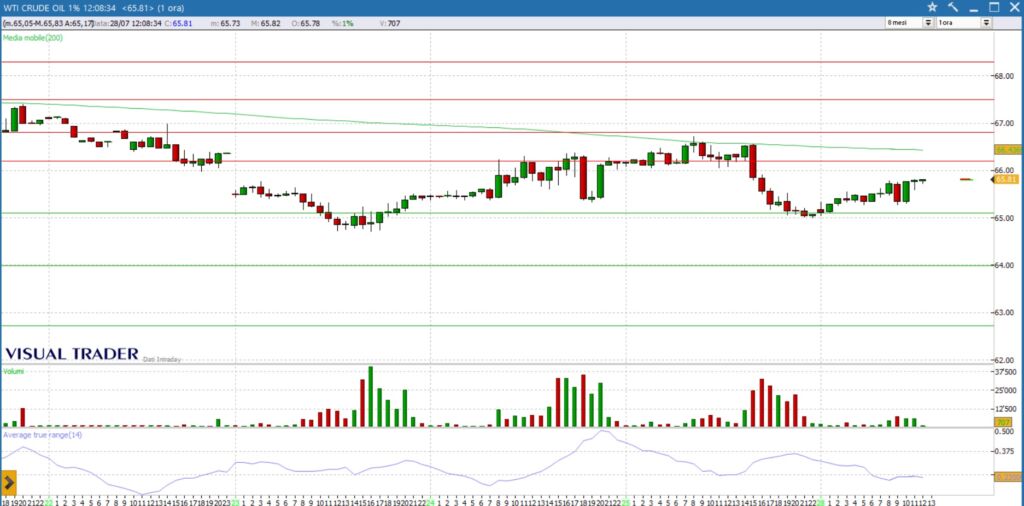The height and width of the screenshot is (506, 1024).
Task: Open the '8 mesi' period dropdown
Action: (x=927, y=23)
